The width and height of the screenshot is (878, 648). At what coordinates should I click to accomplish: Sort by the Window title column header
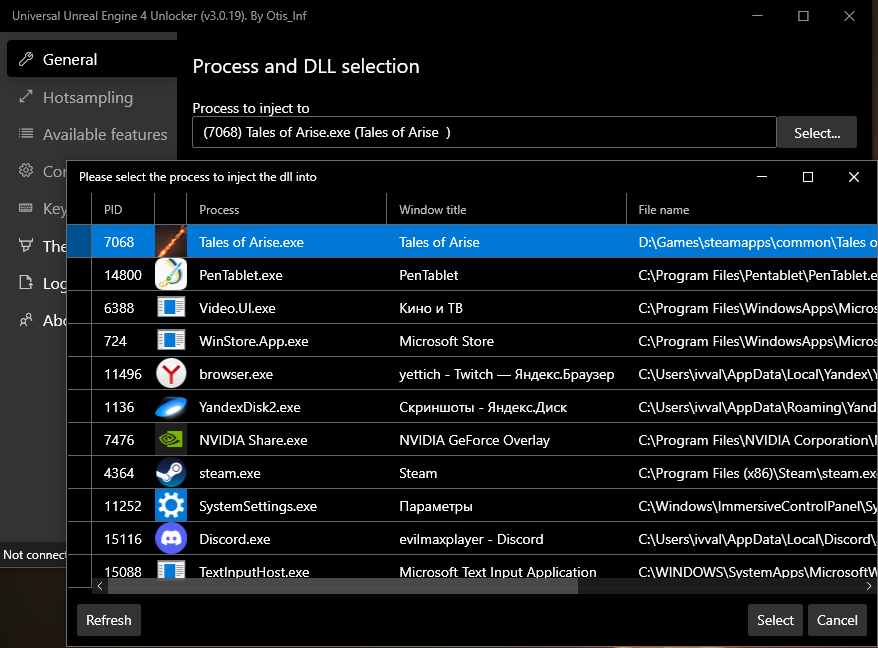coord(506,209)
